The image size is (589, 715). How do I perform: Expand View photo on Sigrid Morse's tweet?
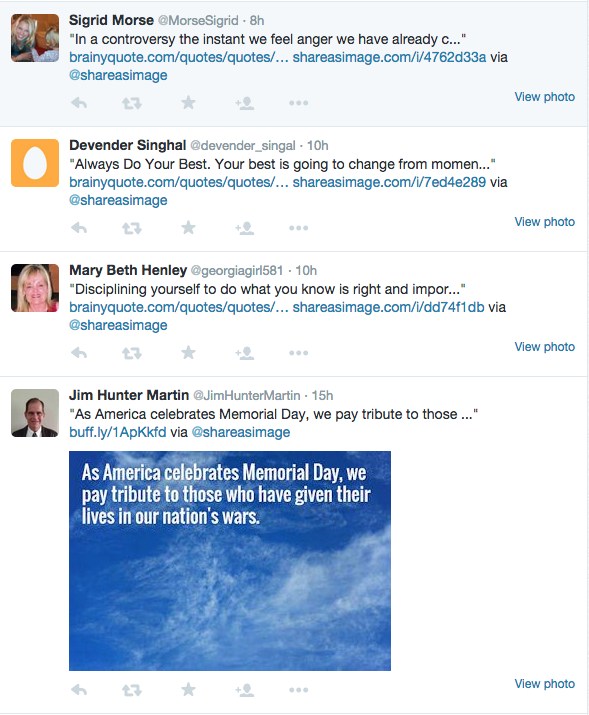(545, 97)
